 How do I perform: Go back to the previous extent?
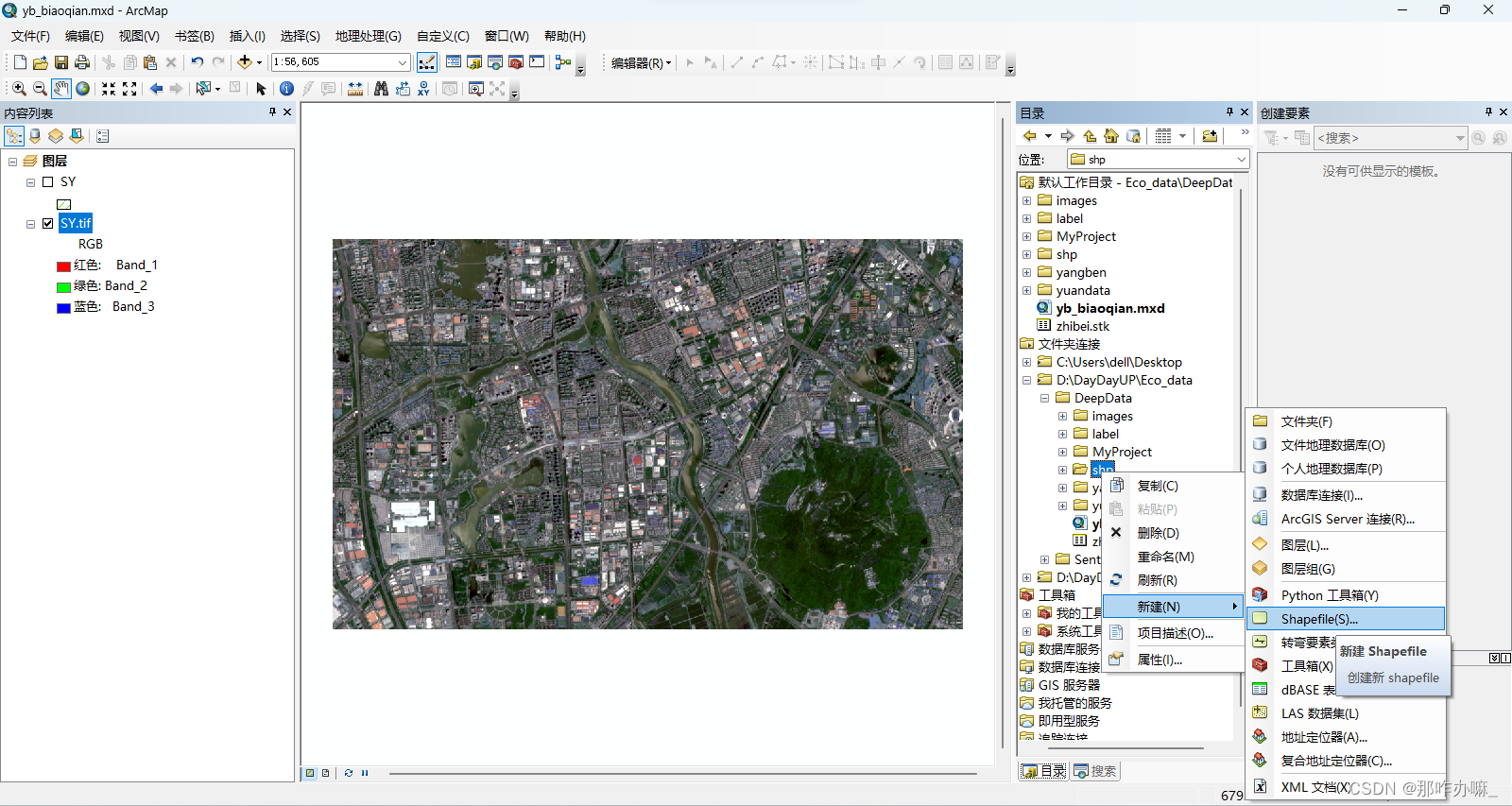[x=156, y=89]
